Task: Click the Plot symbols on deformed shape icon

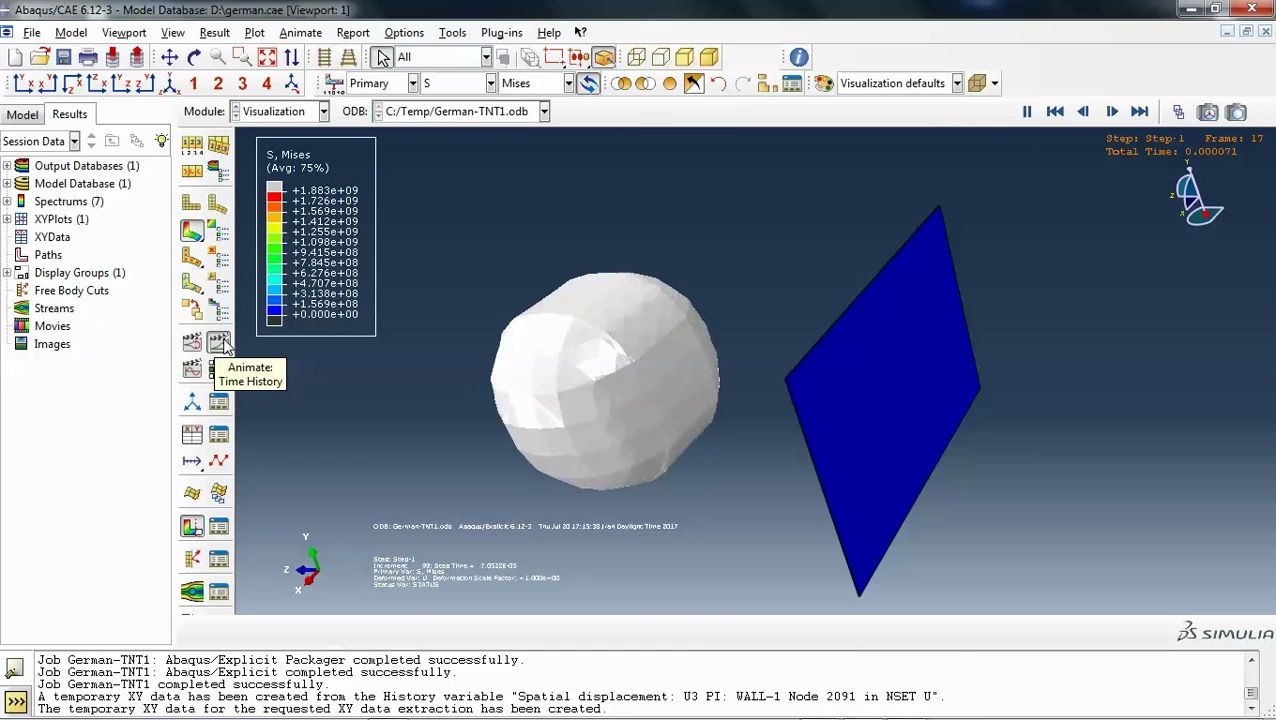Action: [192, 258]
